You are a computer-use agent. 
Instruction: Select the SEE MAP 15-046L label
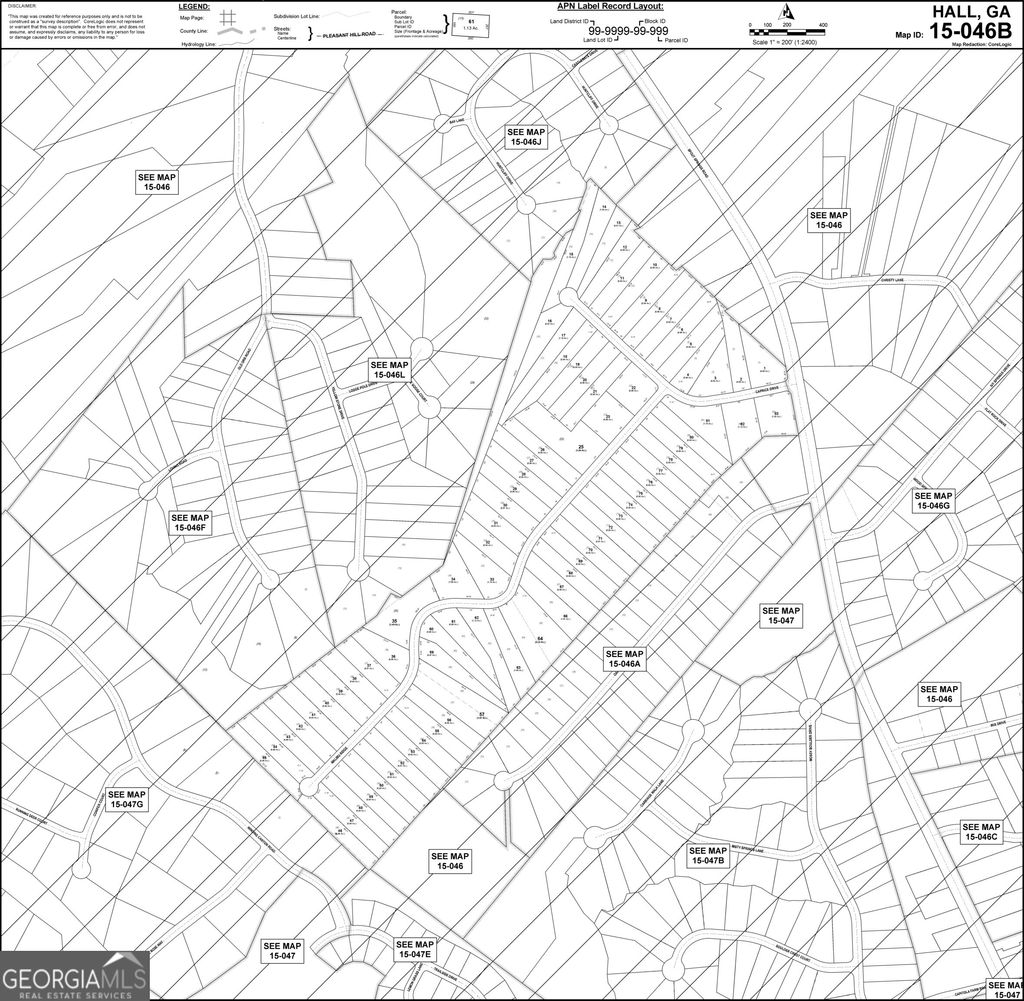pos(389,370)
